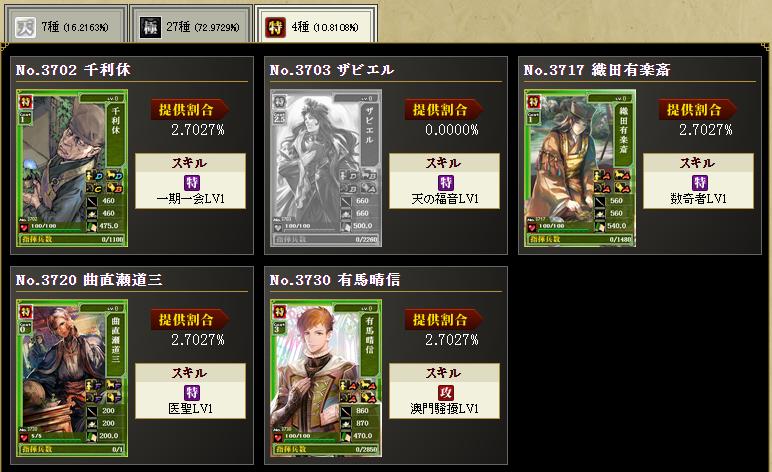This screenshot has width=772, height=472.
Task: Switch to the 天 7種 tab
Action: 65,25
